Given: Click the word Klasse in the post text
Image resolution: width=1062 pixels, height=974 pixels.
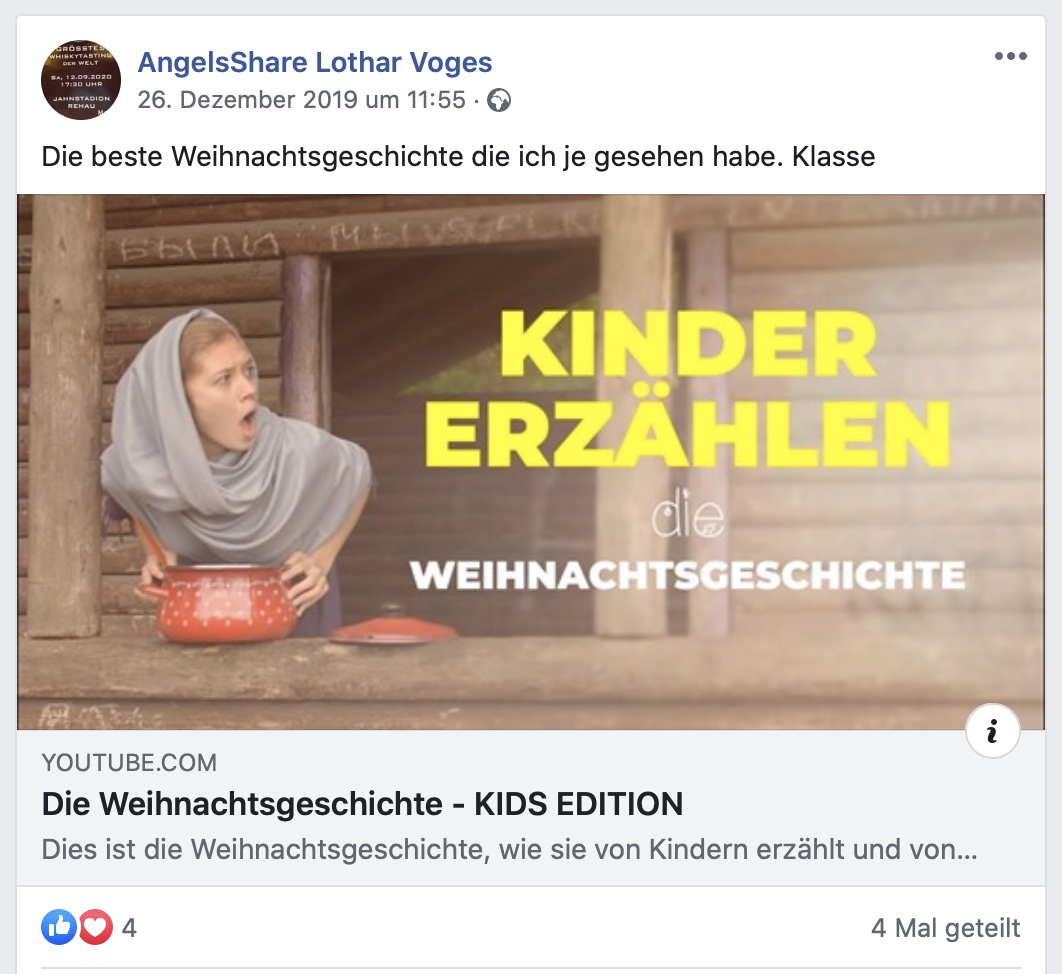Looking at the screenshot, I should click(x=834, y=156).
